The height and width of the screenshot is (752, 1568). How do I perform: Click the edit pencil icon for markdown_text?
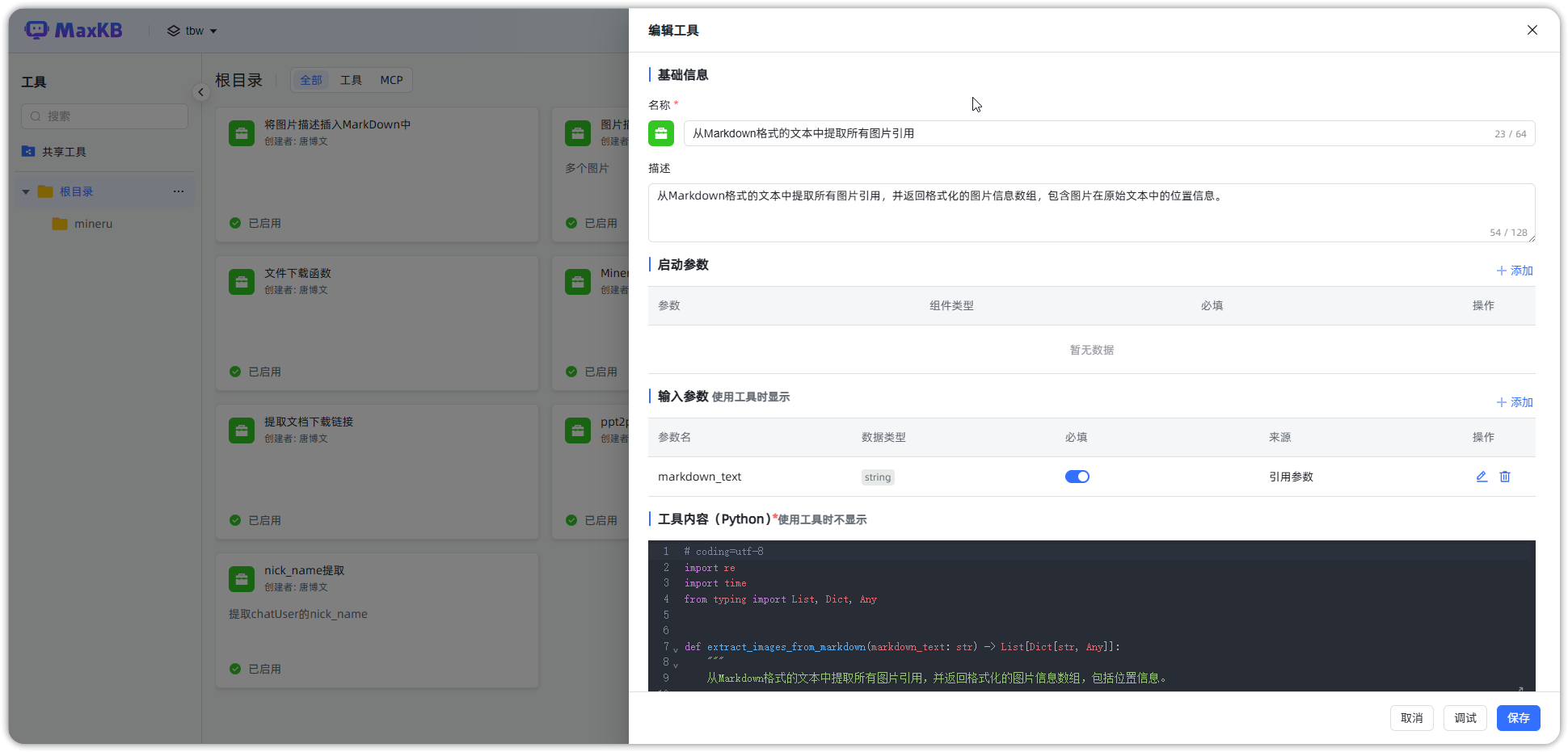(1482, 477)
